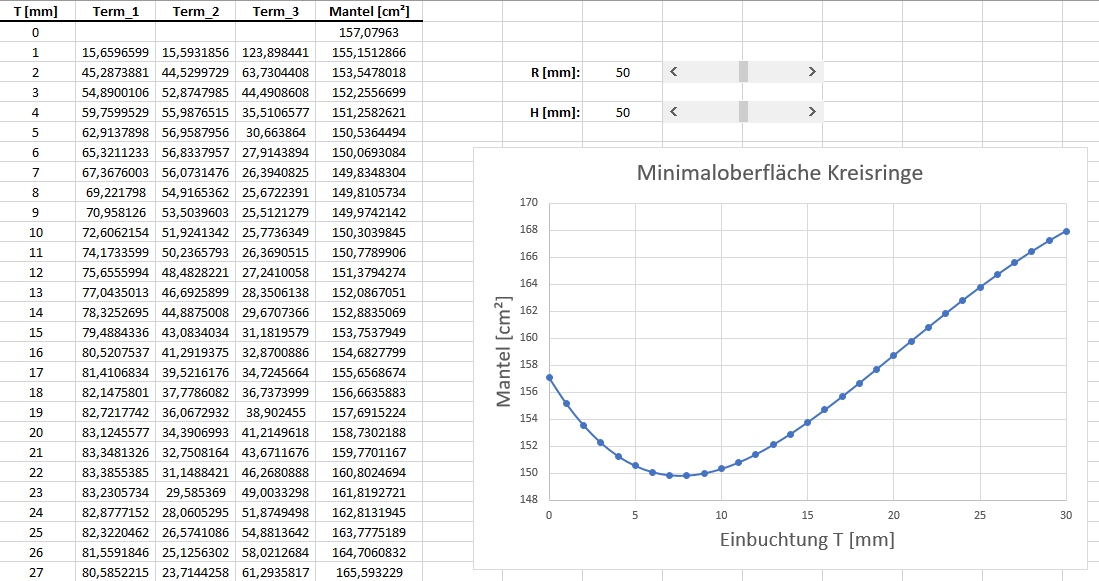
Task: Select cell with value 123,898441
Action: pos(275,53)
